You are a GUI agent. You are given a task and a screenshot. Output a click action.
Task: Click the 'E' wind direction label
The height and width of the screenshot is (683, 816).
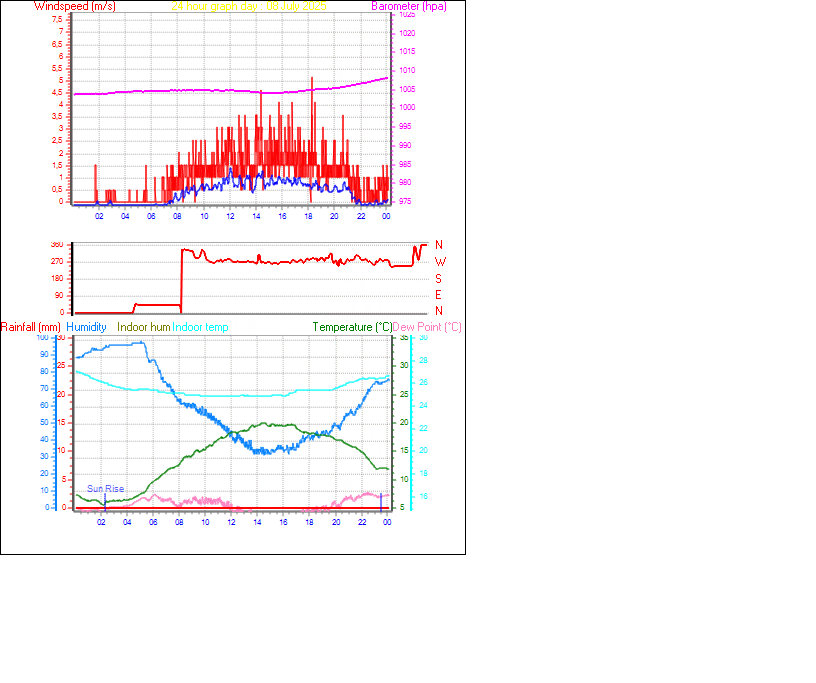pyautogui.click(x=438, y=295)
